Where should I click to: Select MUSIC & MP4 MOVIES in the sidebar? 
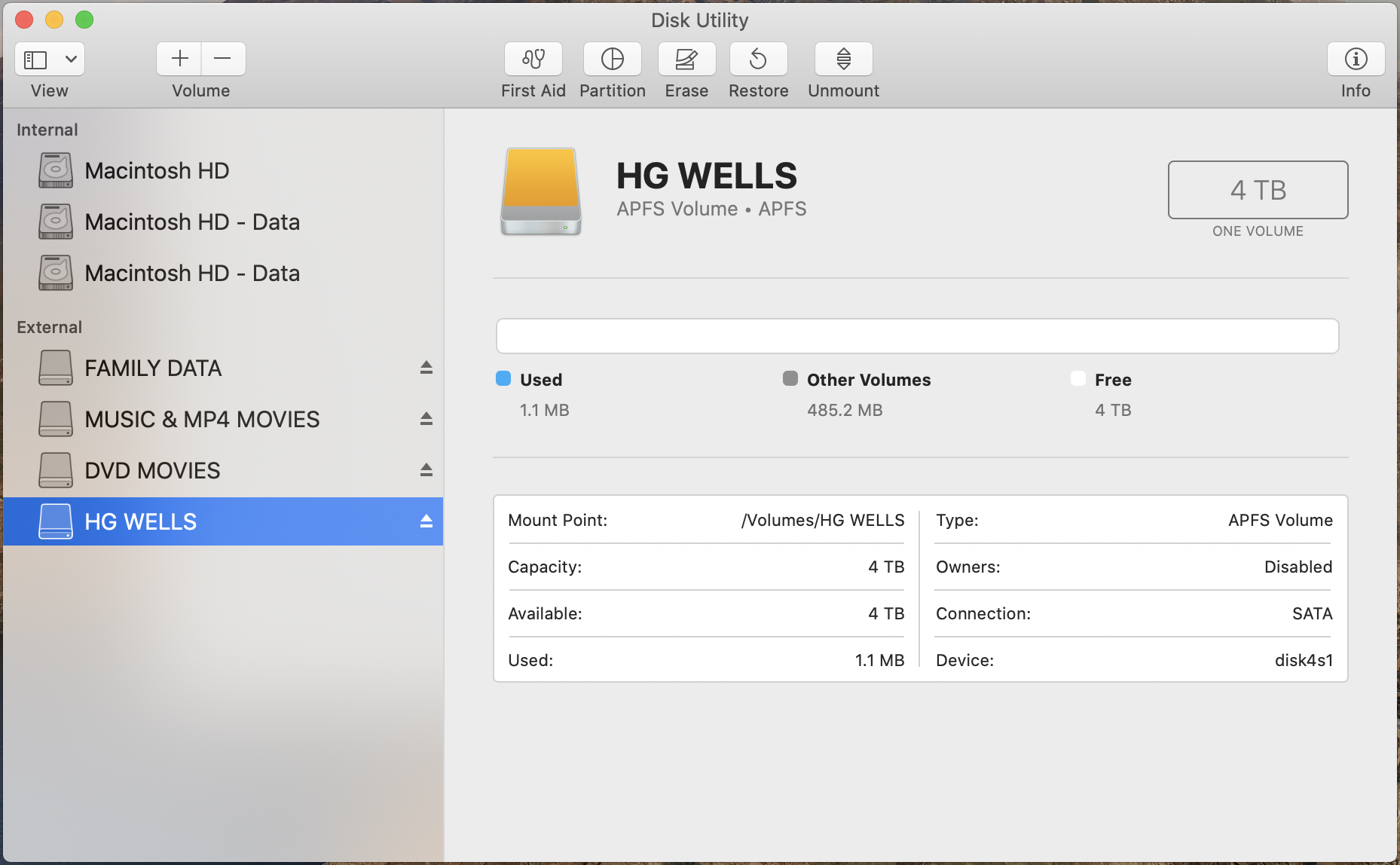[223, 420]
